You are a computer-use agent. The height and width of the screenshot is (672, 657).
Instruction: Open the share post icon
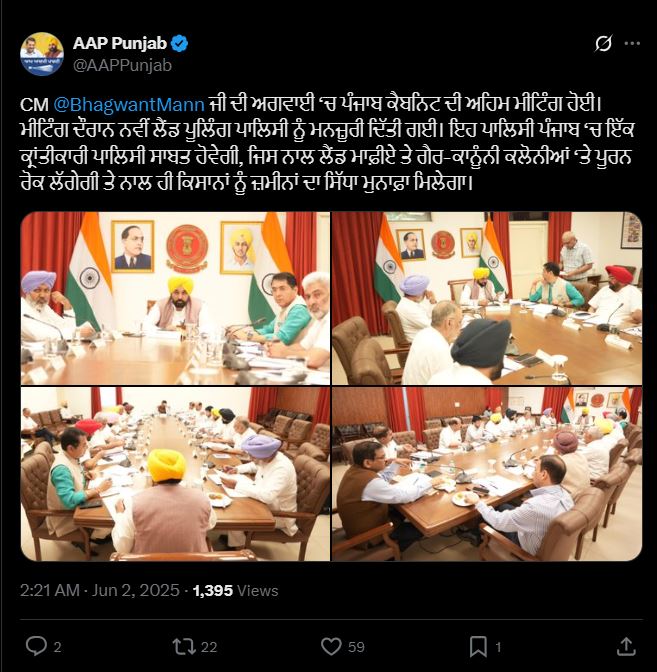point(626,646)
